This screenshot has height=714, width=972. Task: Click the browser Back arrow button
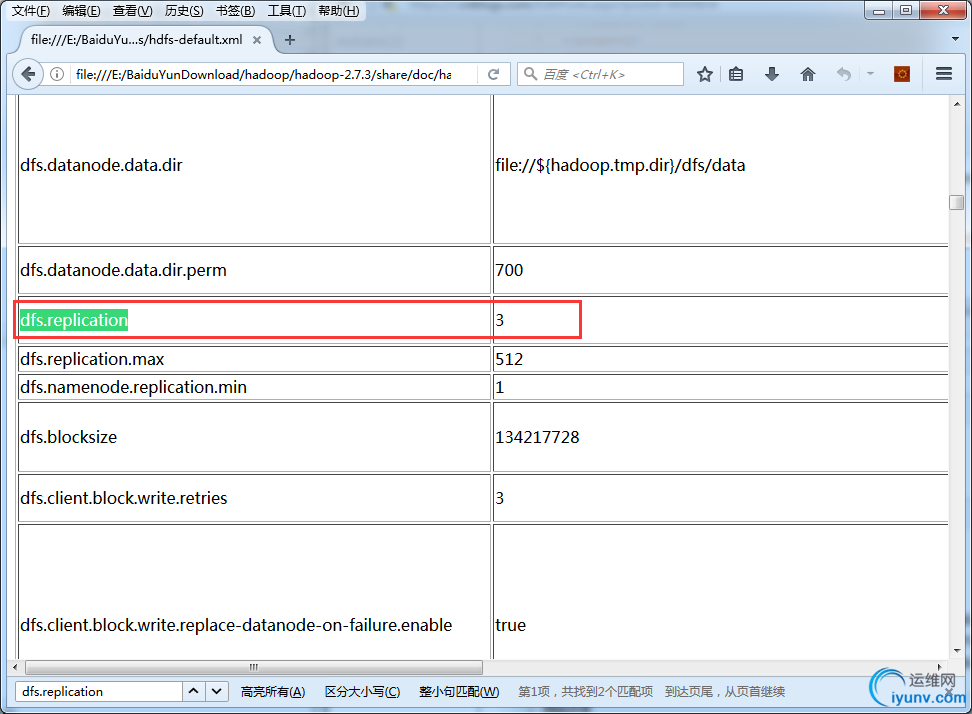click(28, 74)
